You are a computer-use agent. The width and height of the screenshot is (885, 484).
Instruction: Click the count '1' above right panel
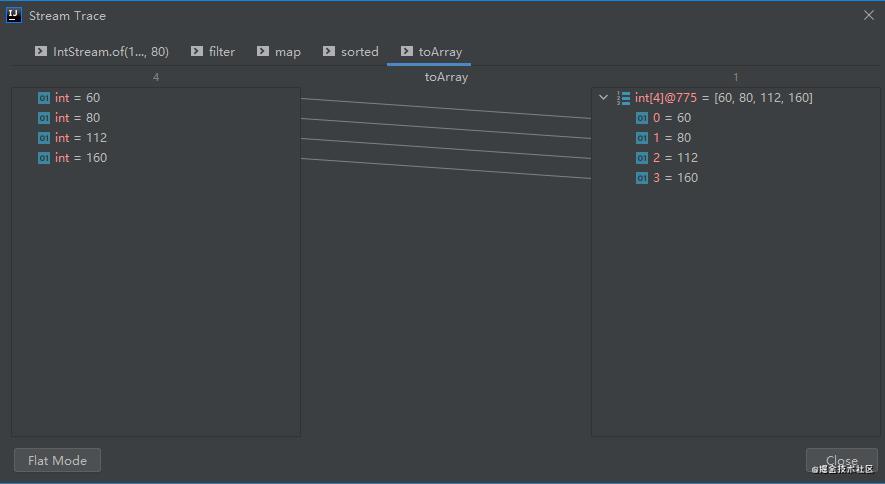pyautogui.click(x=735, y=77)
